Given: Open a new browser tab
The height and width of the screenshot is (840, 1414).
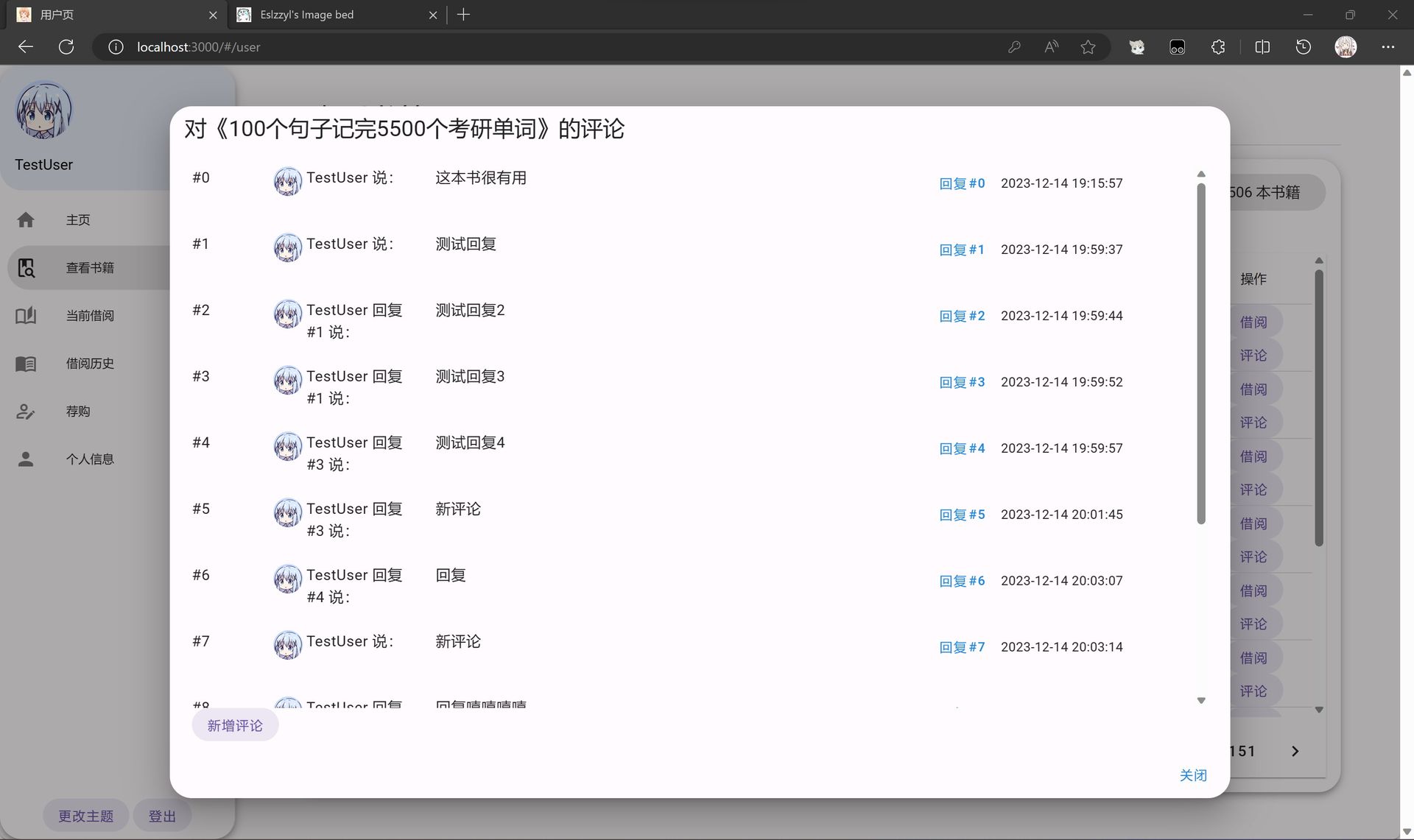Looking at the screenshot, I should (463, 15).
